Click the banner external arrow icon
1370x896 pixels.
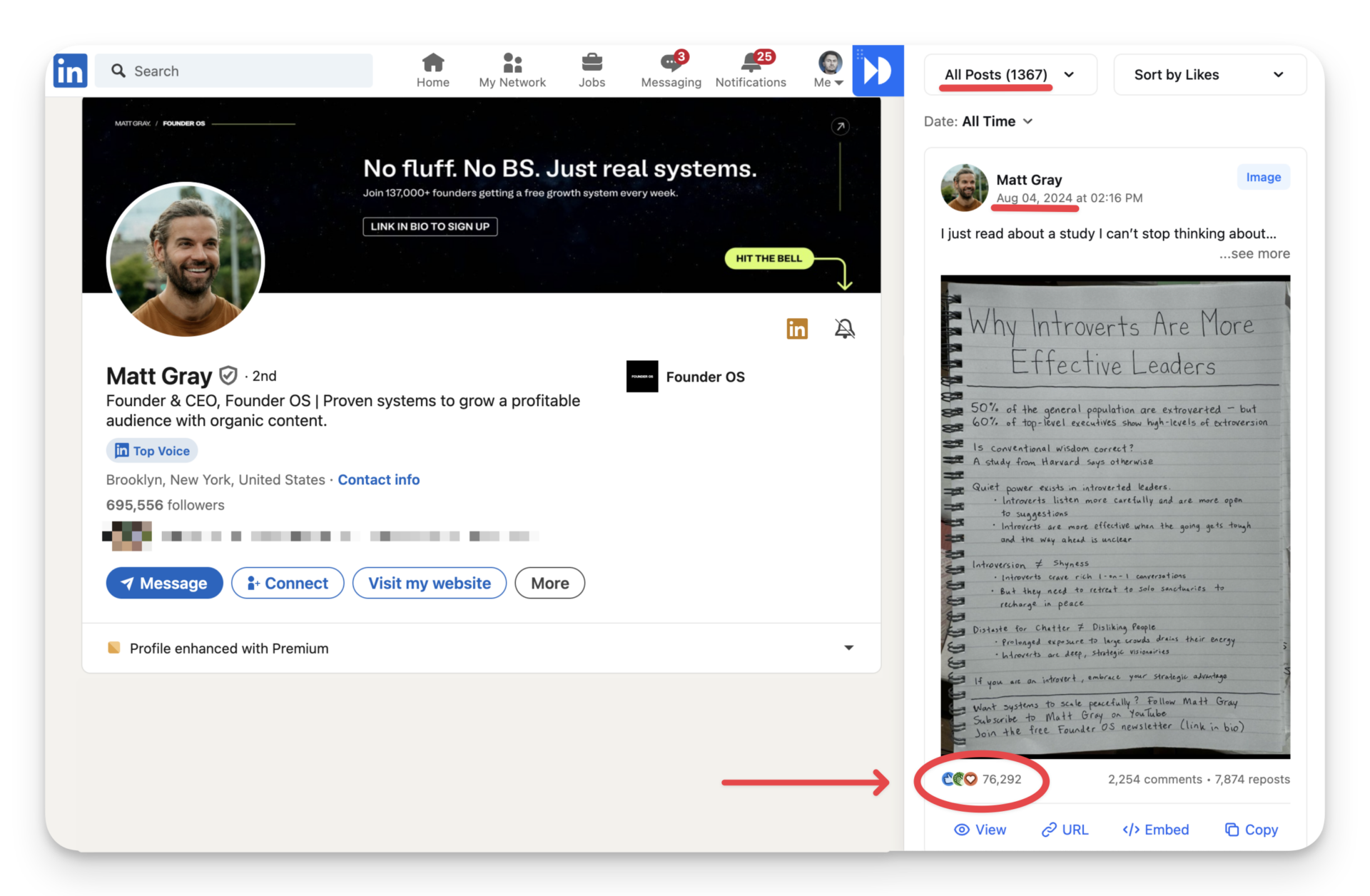[x=840, y=126]
